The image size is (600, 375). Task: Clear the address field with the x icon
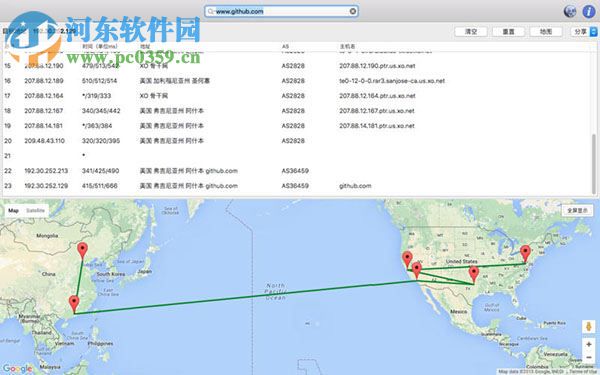(x=353, y=11)
